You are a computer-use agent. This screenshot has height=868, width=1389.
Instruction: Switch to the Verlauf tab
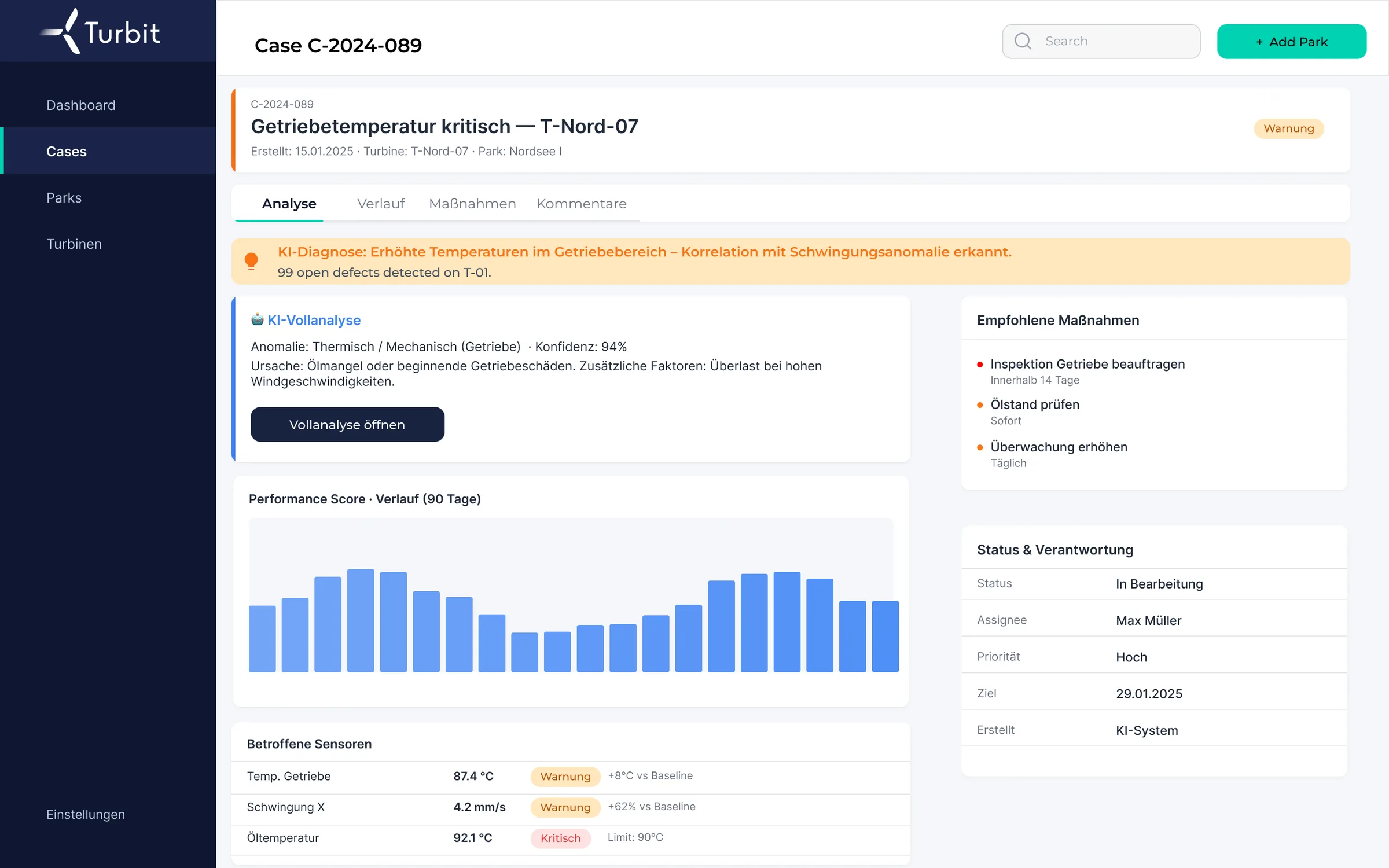click(381, 204)
